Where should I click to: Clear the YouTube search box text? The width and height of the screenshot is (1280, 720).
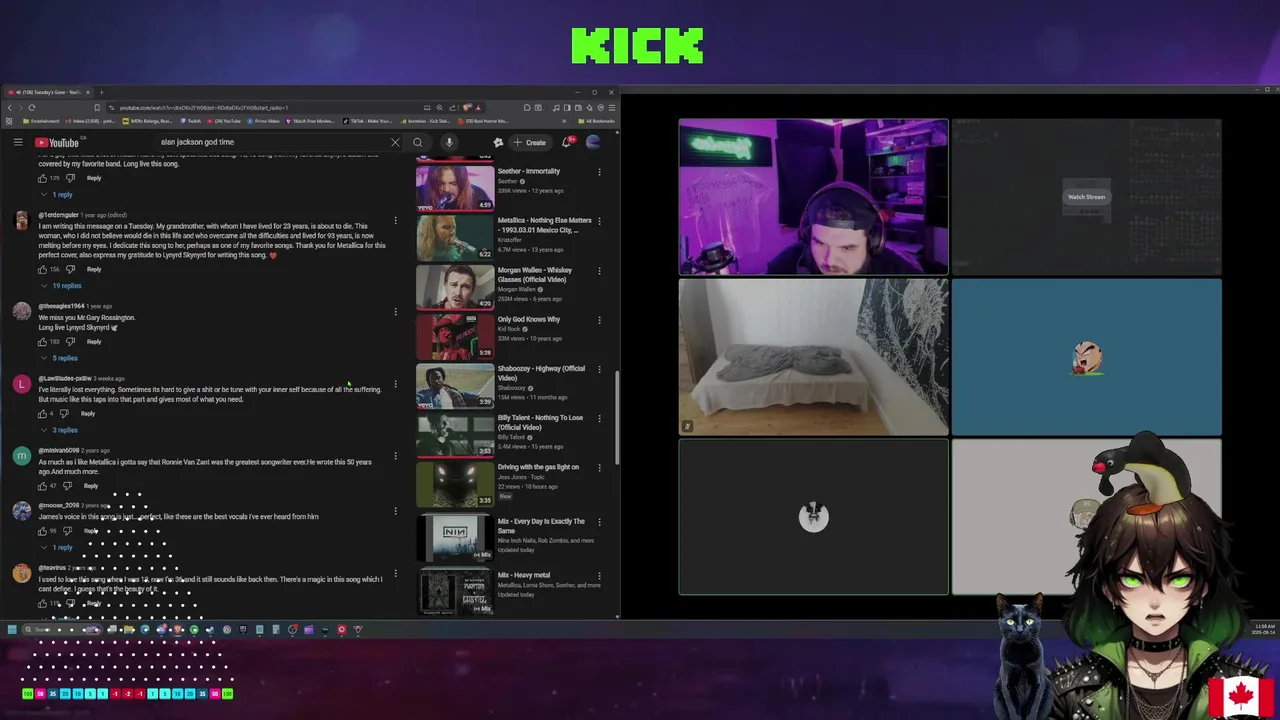tap(395, 142)
